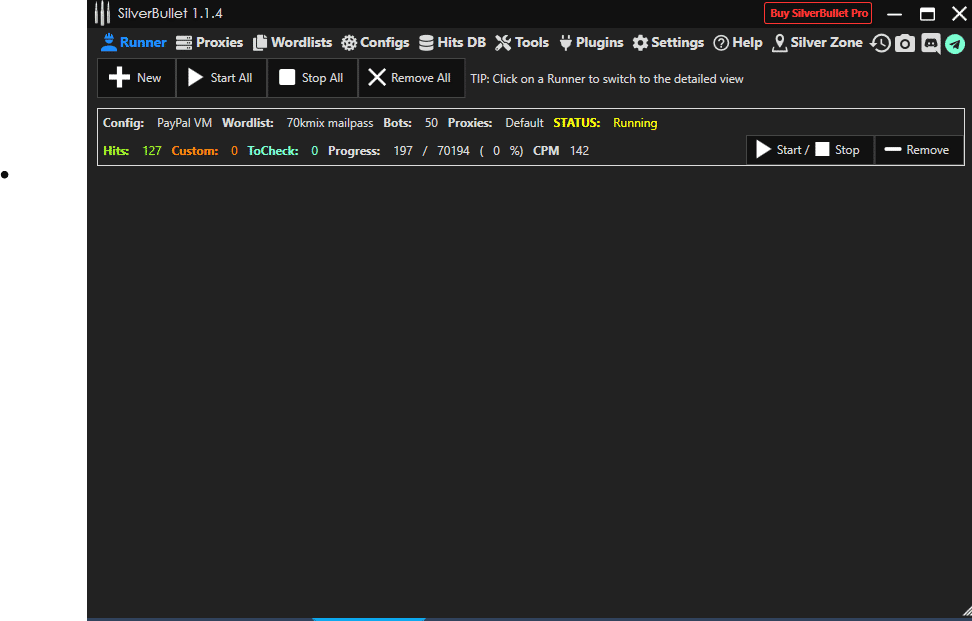Open the Proxies tab
This screenshot has width=972, height=621.
210,42
